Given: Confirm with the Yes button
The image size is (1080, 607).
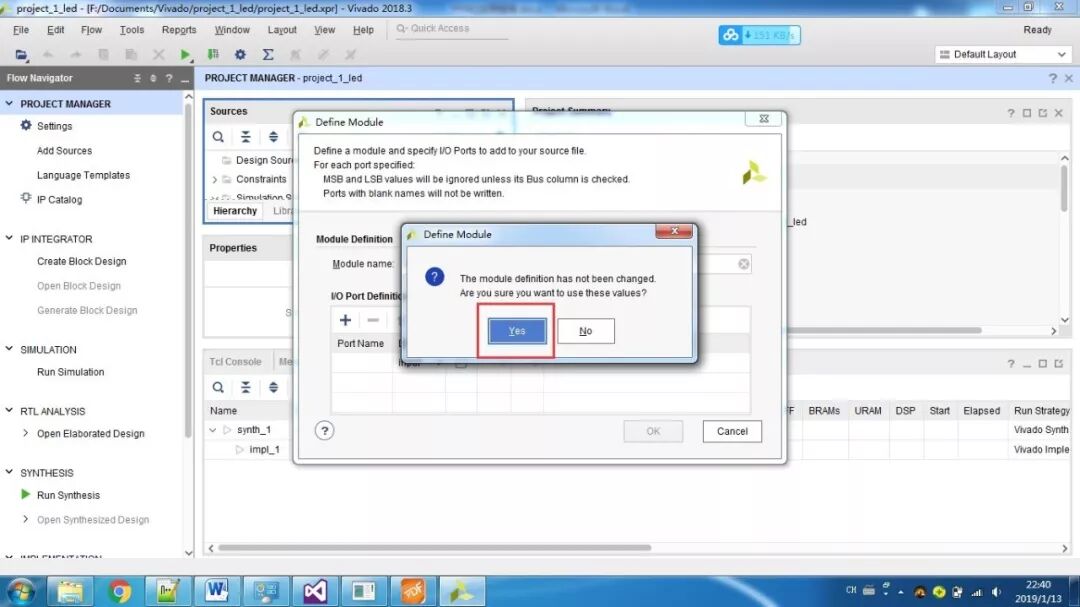Looking at the screenshot, I should 517,331.
